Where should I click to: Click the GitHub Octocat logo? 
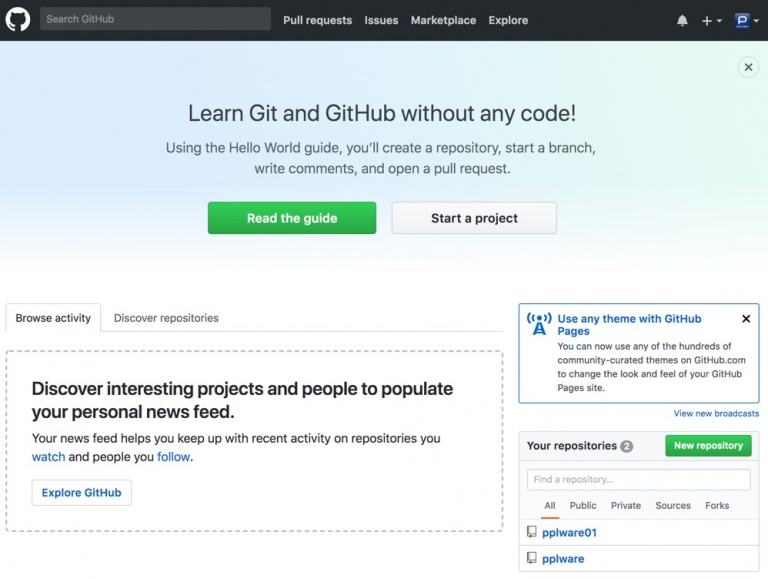point(18,20)
